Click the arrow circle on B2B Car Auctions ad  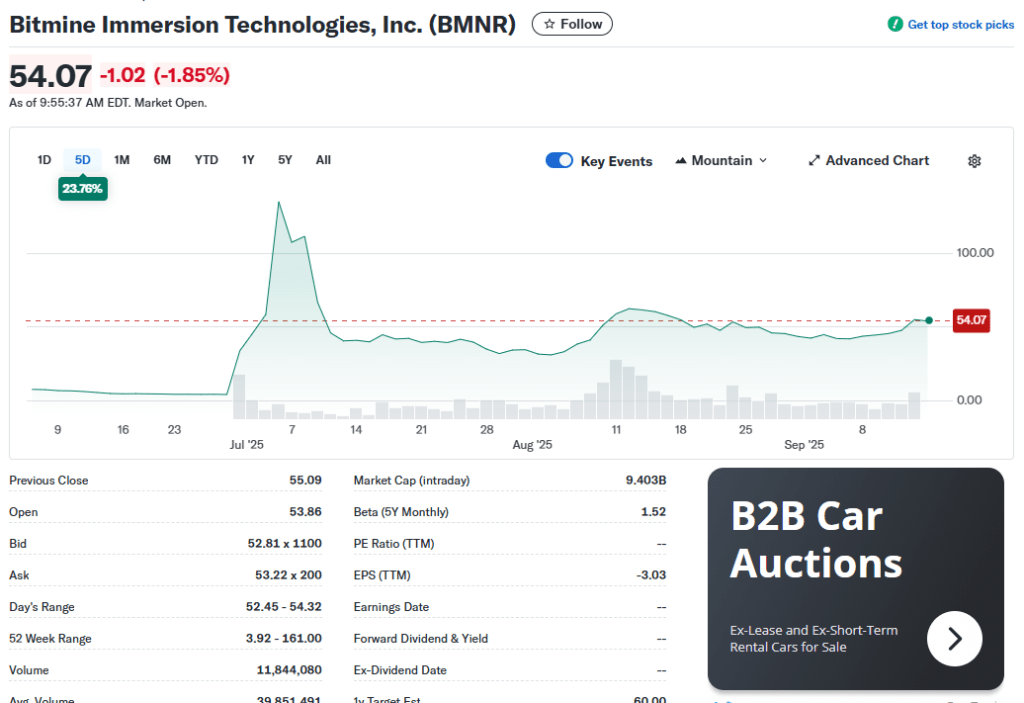click(954, 638)
